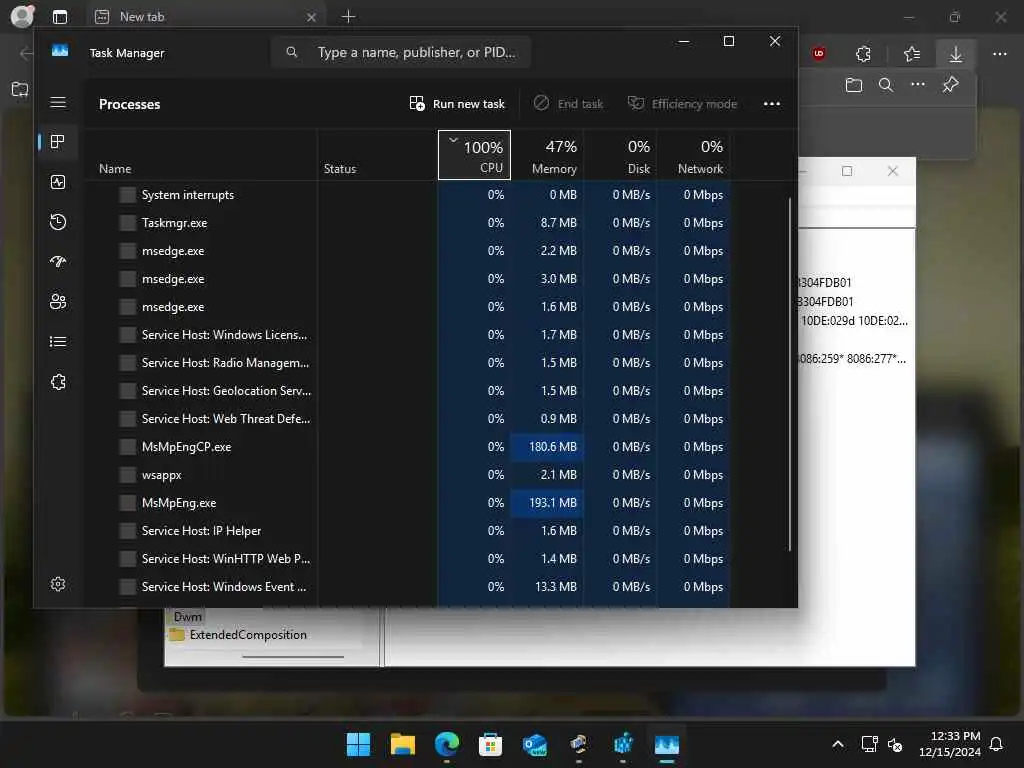Pin the Edge downloads flyout
1024x768 pixels.
951,84
